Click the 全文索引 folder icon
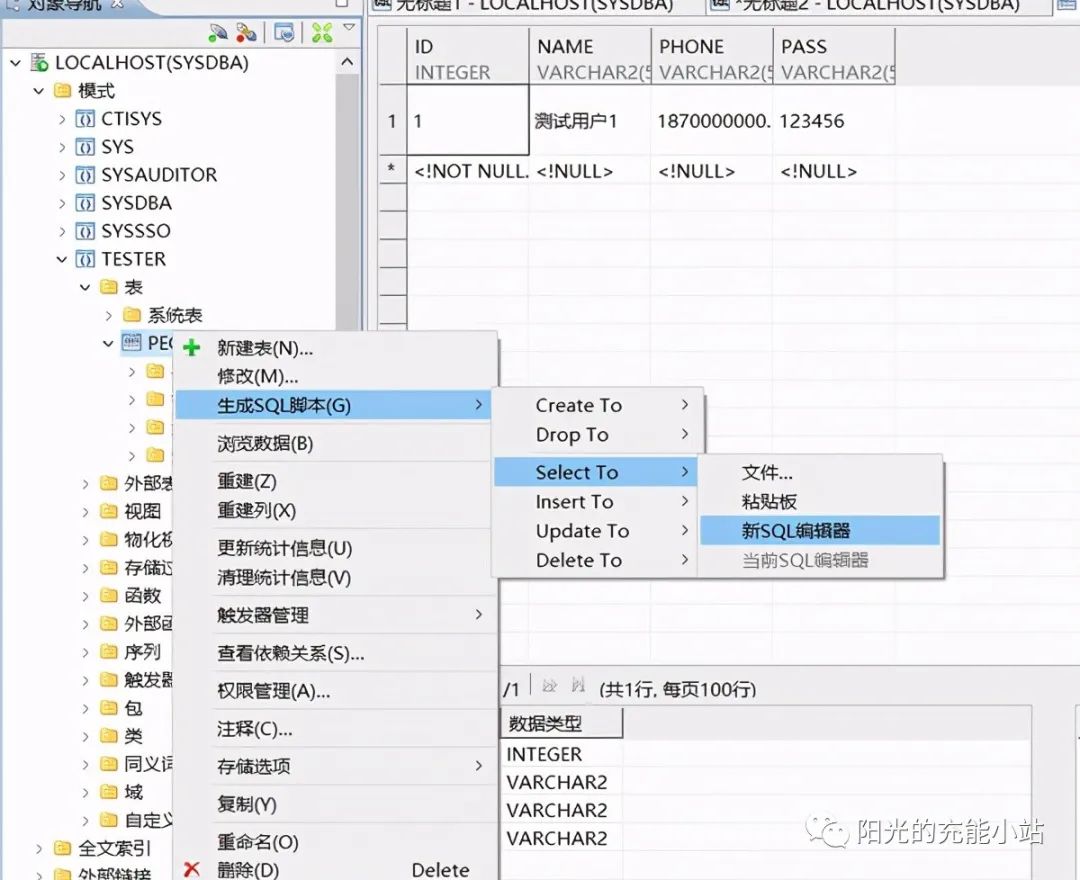This screenshot has height=880, width=1080. click(x=63, y=848)
